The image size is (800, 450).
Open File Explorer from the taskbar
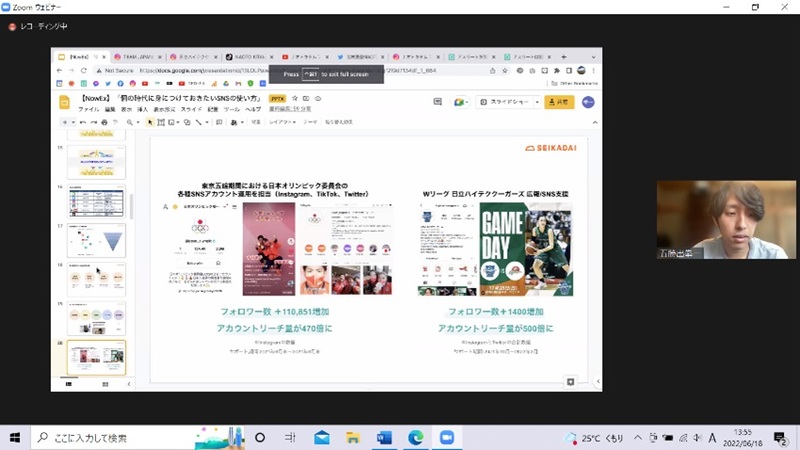click(353, 438)
